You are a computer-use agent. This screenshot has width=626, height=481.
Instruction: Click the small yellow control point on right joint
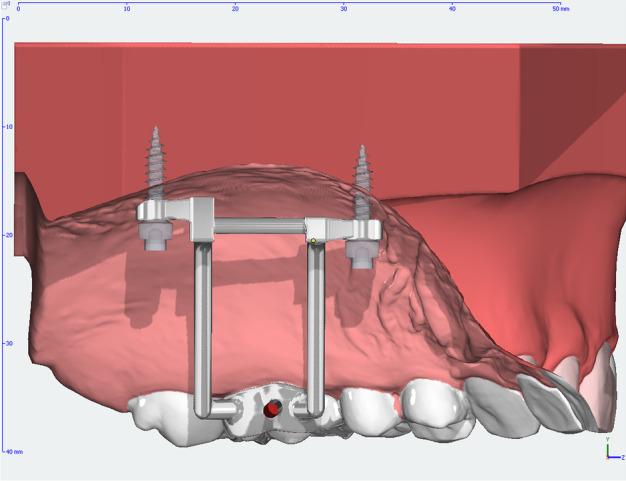[313, 241]
